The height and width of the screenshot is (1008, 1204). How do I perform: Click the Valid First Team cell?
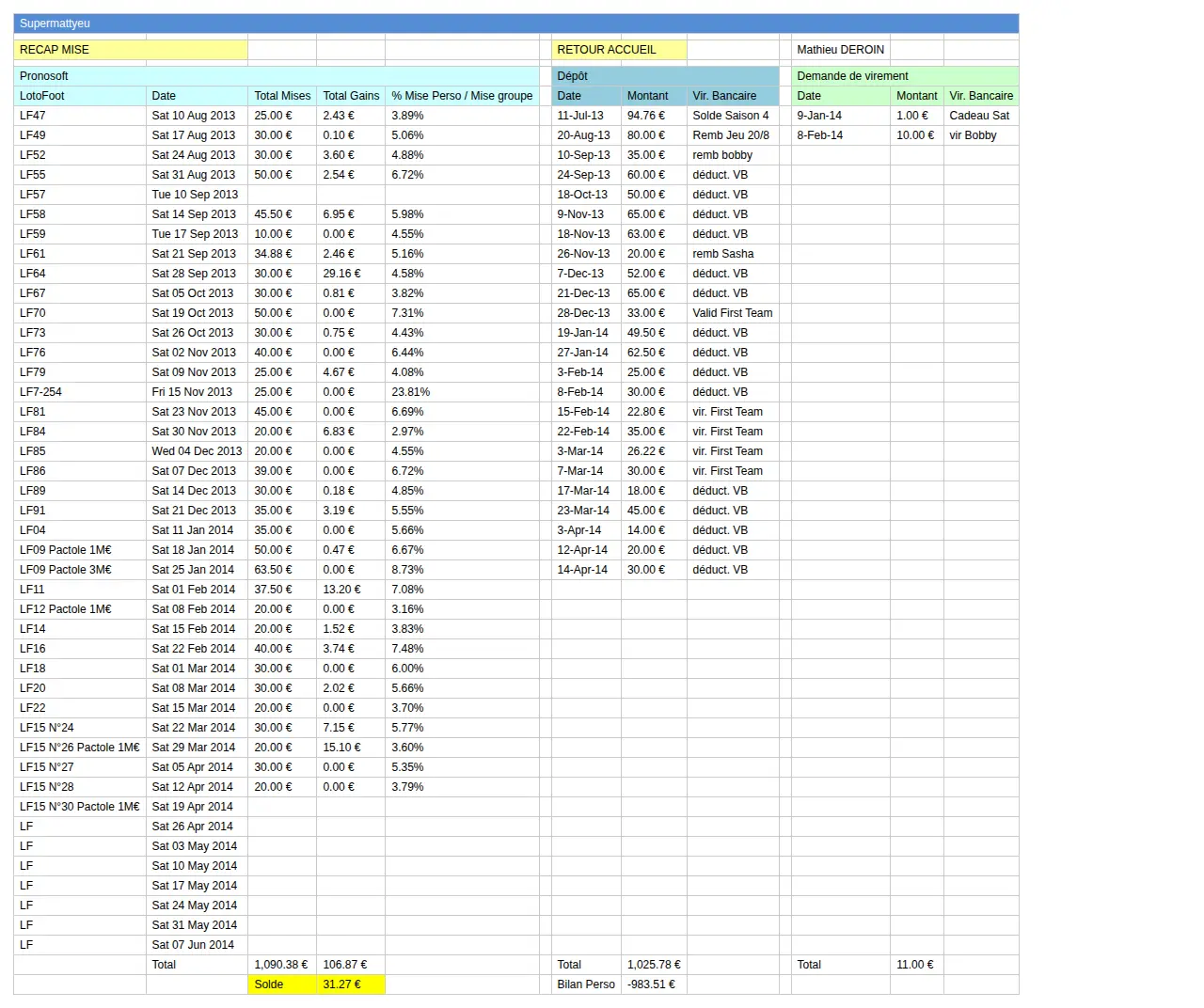pos(733,313)
